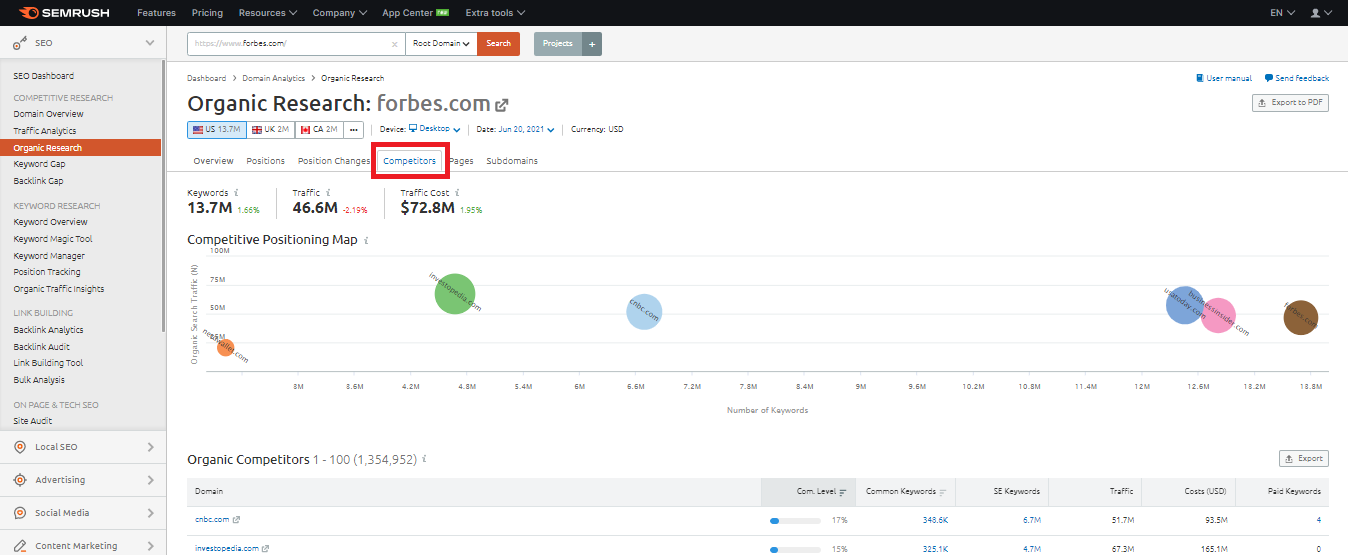Click the green investopedia.com bubble on chart

455,294
